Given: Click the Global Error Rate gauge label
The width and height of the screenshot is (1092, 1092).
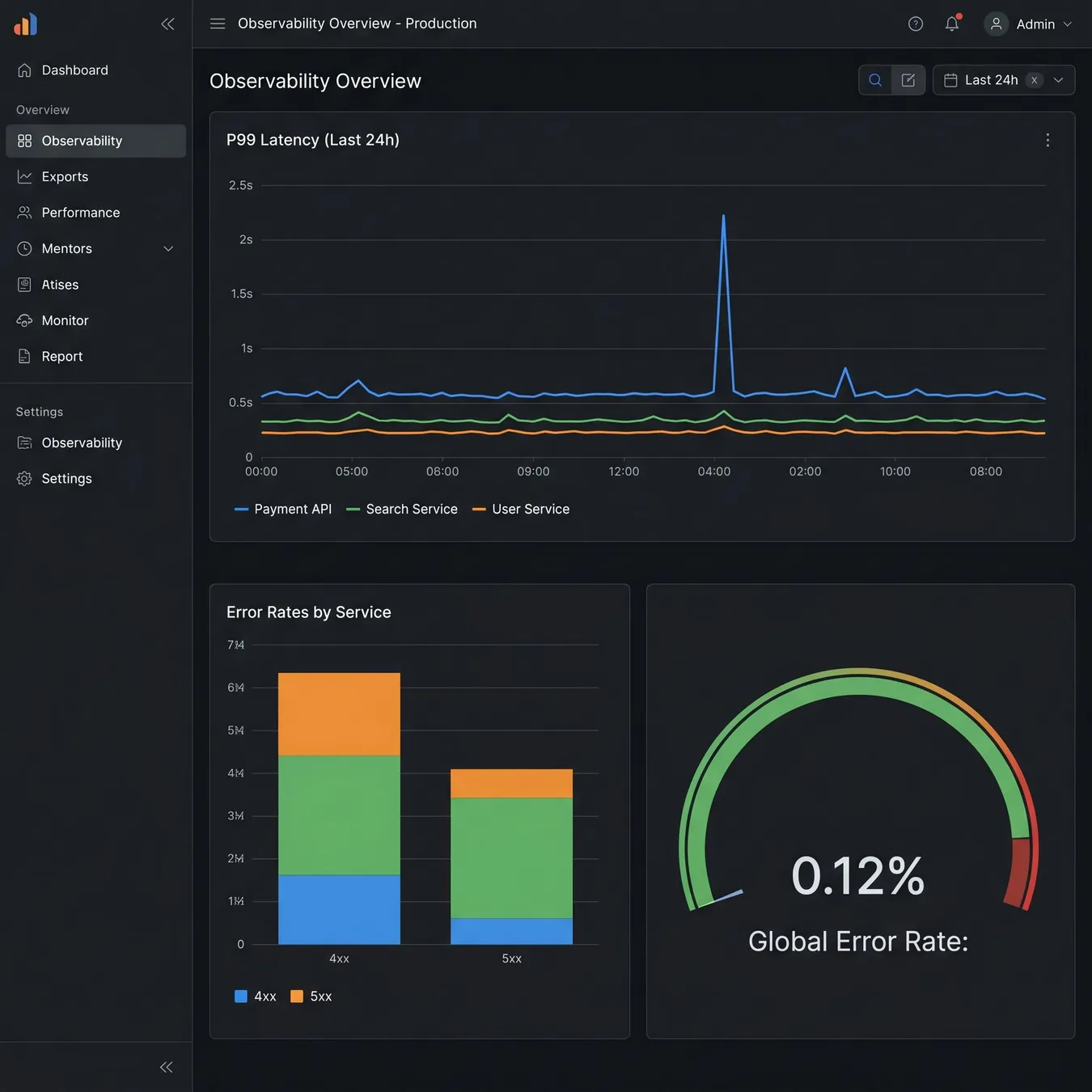Looking at the screenshot, I should click(x=858, y=942).
